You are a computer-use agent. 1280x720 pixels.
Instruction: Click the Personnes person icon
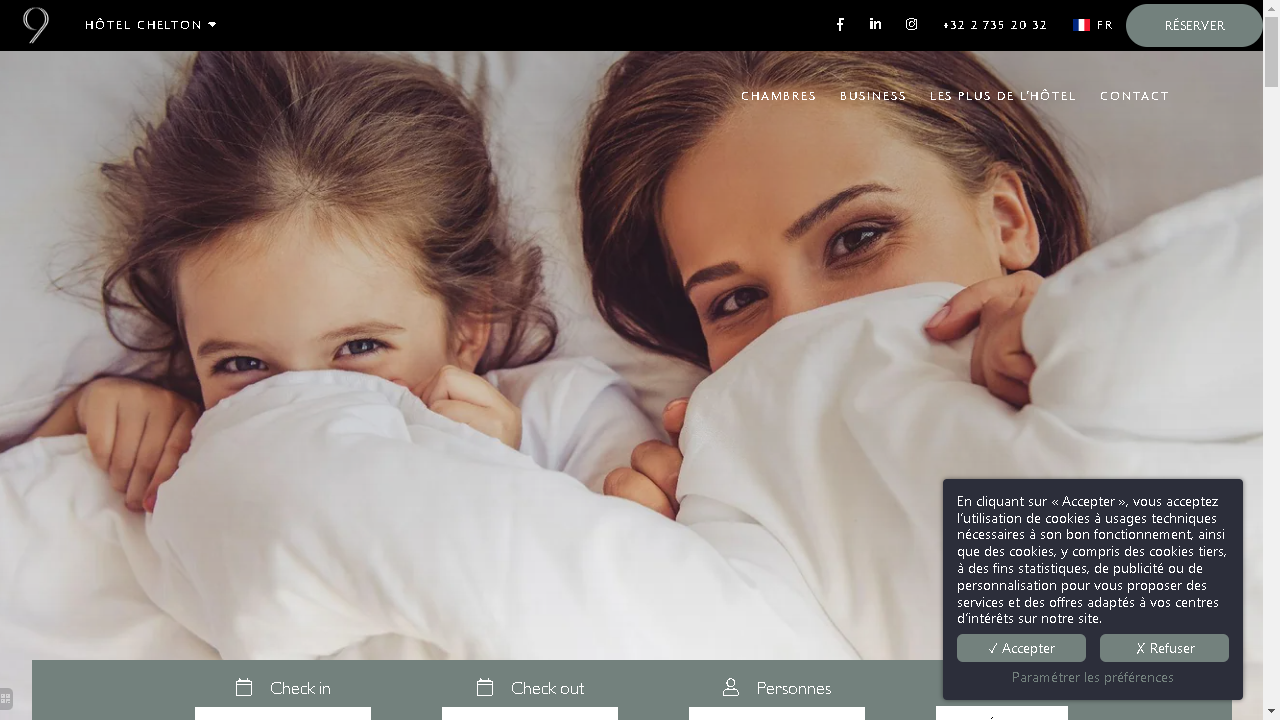pos(731,687)
